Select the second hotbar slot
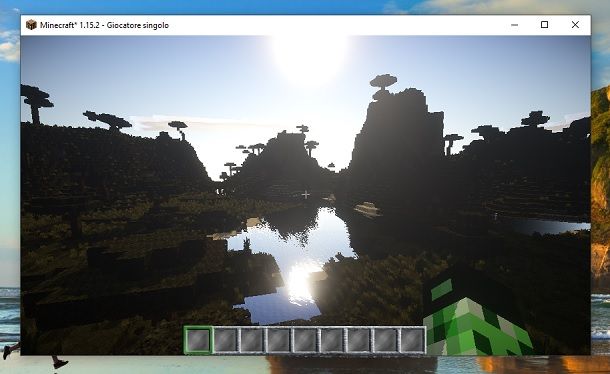This screenshot has height=374, width=610. [x=226, y=340]
